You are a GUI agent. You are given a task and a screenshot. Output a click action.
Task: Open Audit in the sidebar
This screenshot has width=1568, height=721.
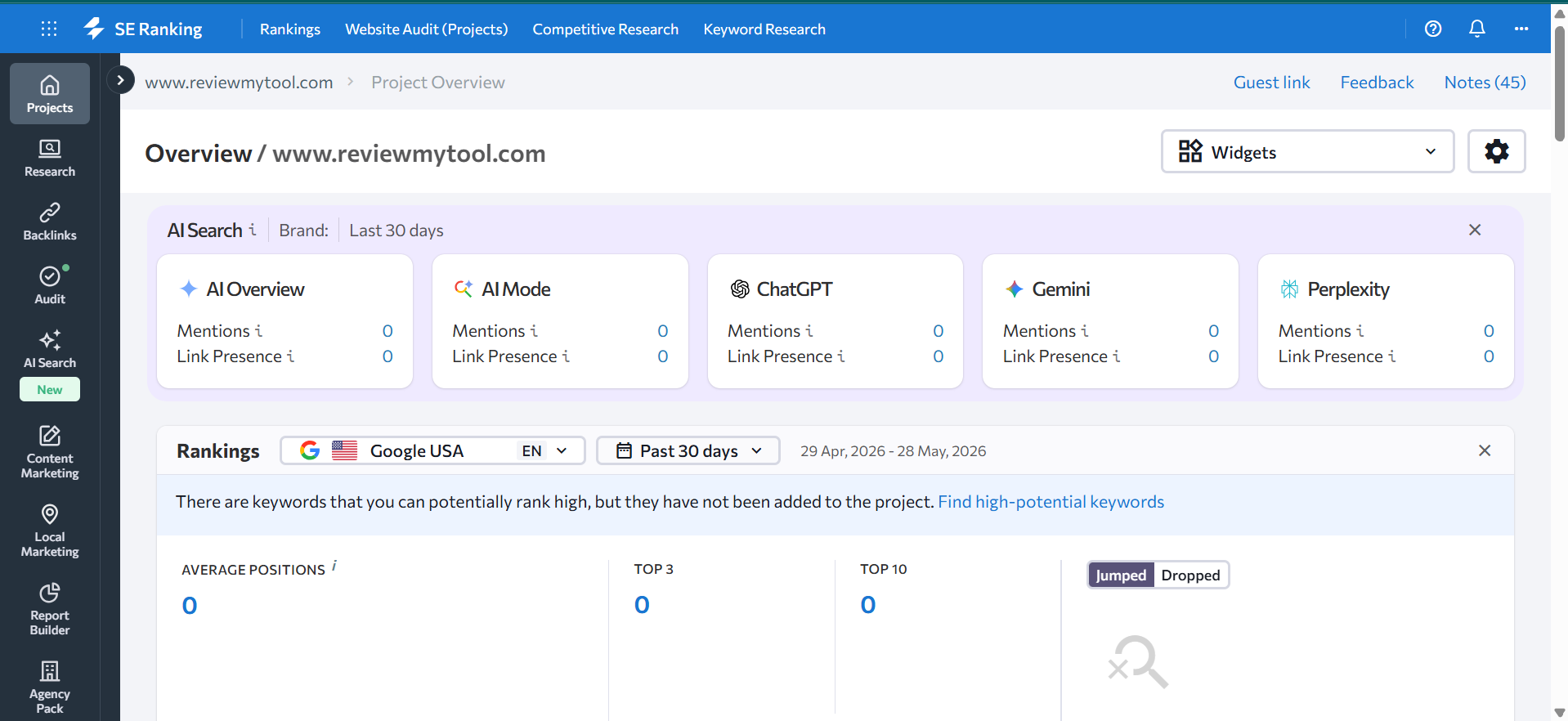(50, 286)
